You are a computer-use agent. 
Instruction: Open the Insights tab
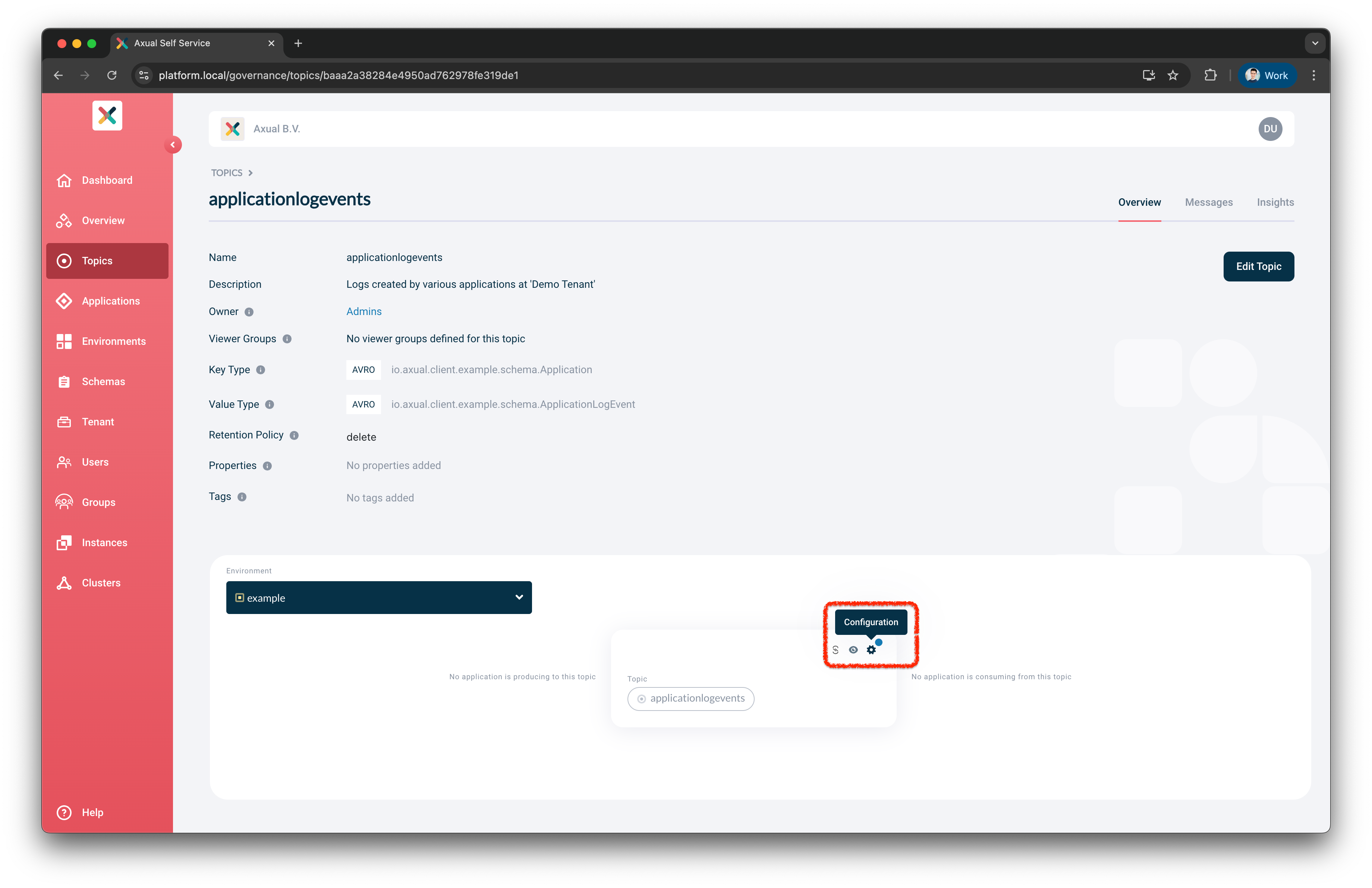[x=1275, y=202]
